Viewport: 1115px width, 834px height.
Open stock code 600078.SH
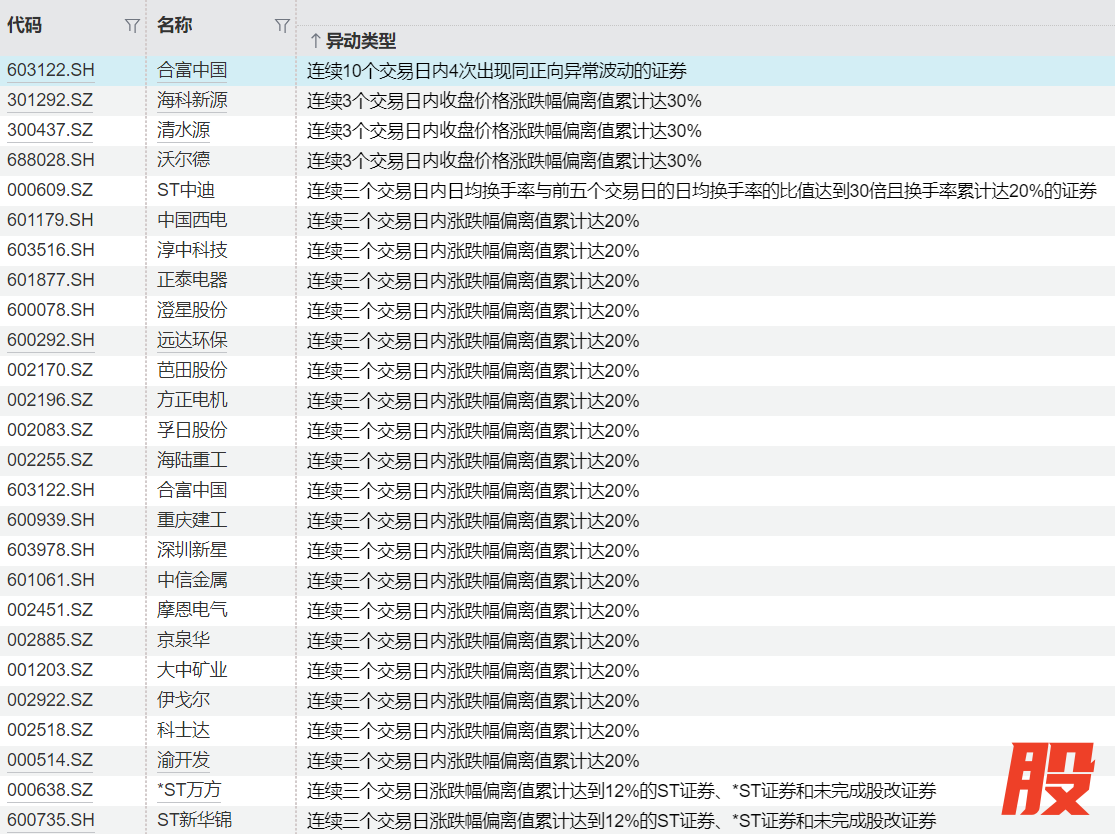click(x=50, y=311)
